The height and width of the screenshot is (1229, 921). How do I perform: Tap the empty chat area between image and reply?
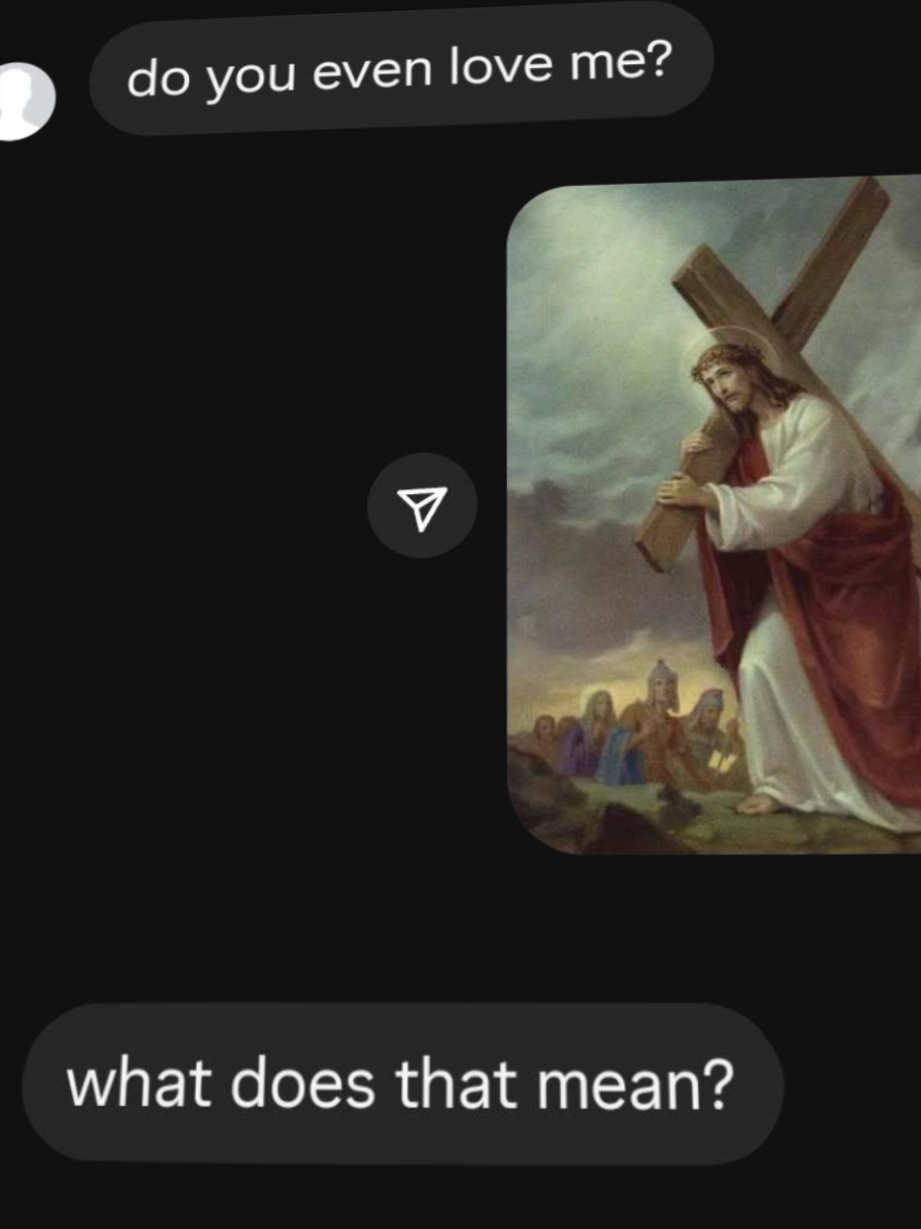click(x=460, y=930)
